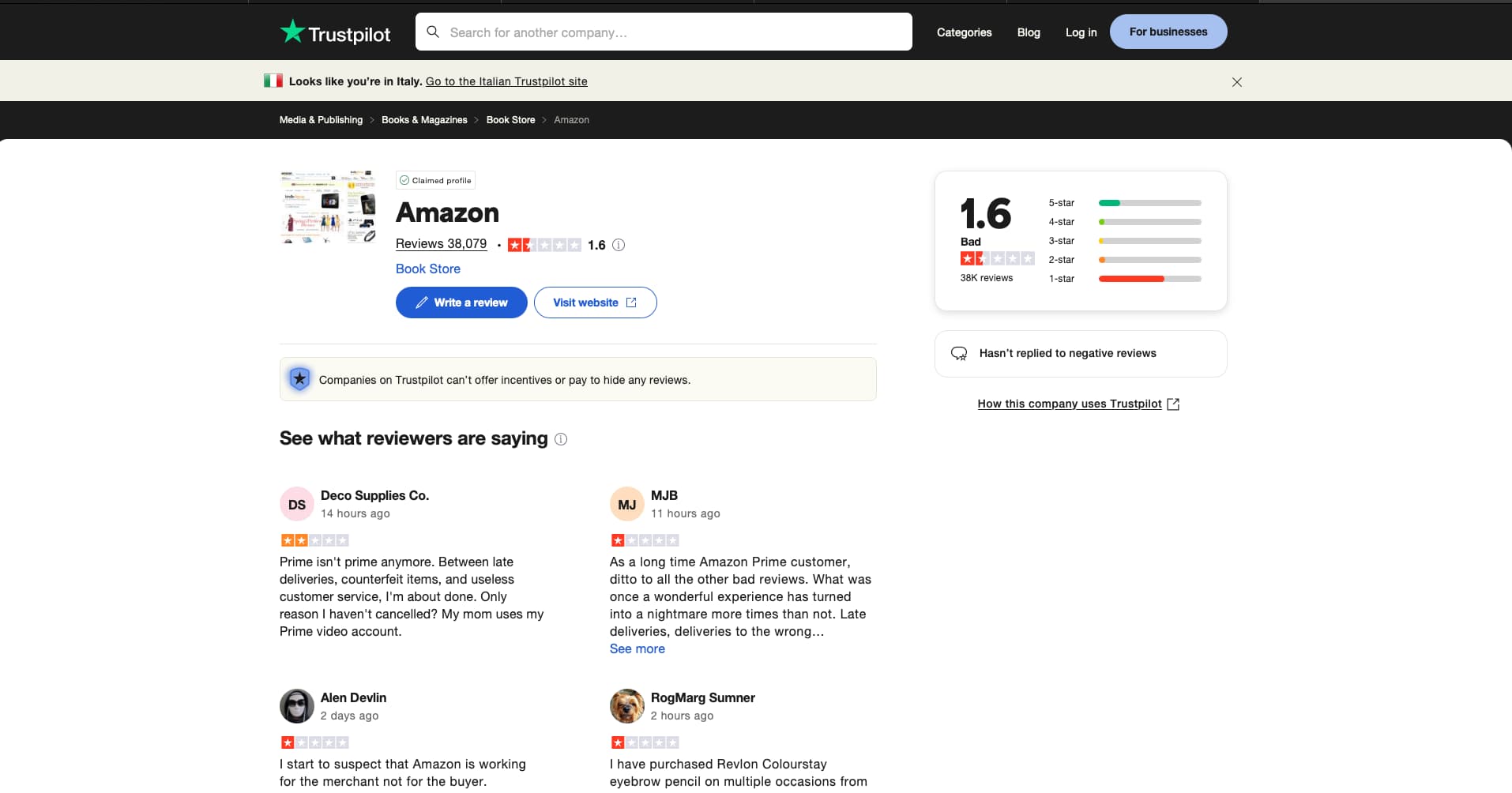The height and width of the screenshot is (793, 1512).
Task: Open 'Hasn't replied to negative reviews' card
Action: [1081, 354]
